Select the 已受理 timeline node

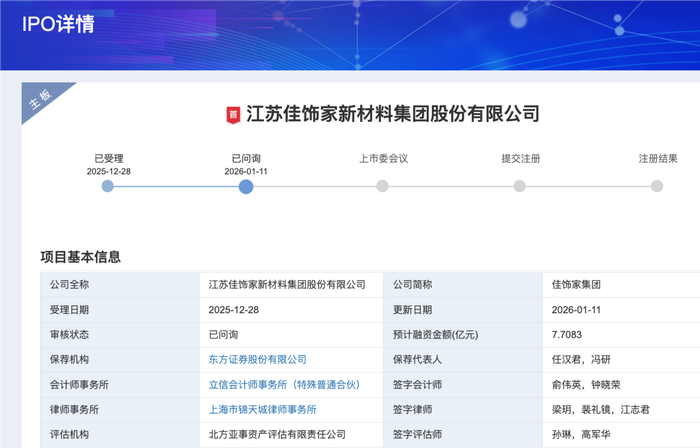(x=108, y=186)
